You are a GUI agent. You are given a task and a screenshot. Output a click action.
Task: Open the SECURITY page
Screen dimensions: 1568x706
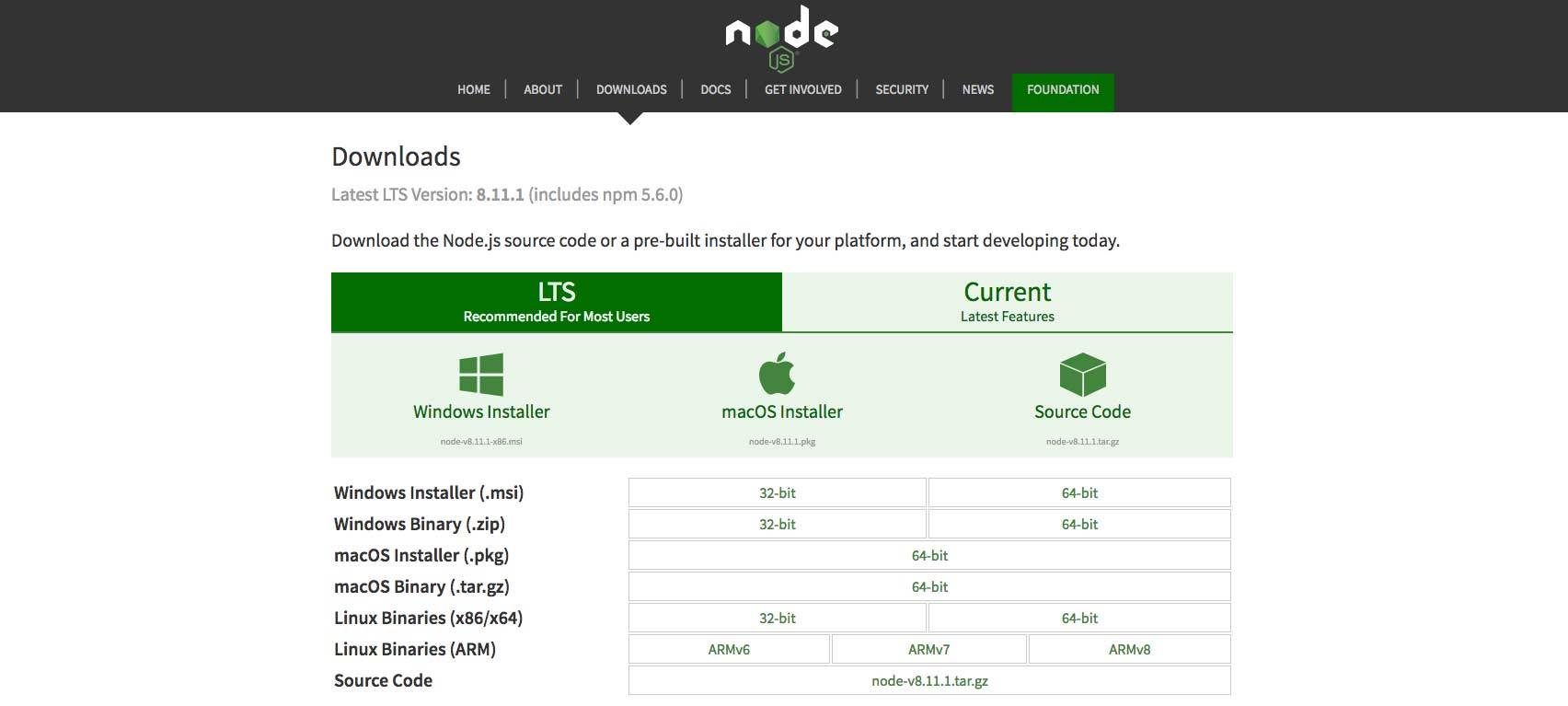pos(902,89)
